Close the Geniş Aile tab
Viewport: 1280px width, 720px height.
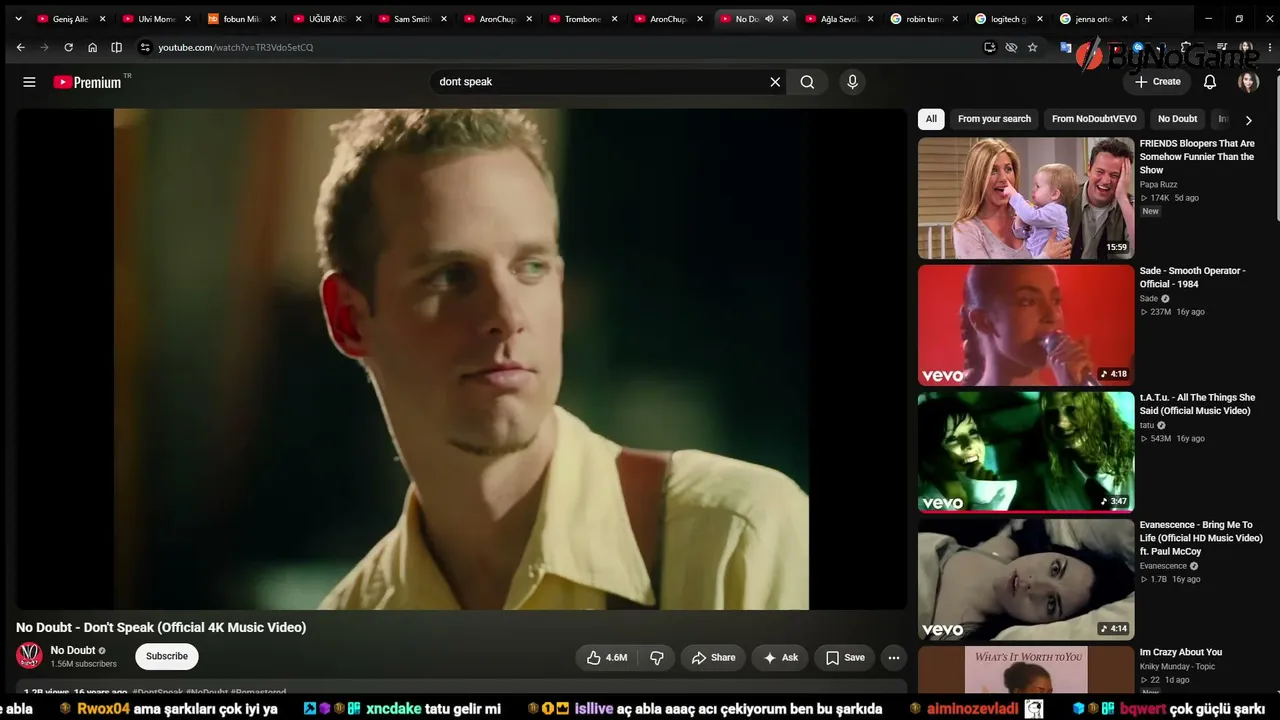click(102, 19)
